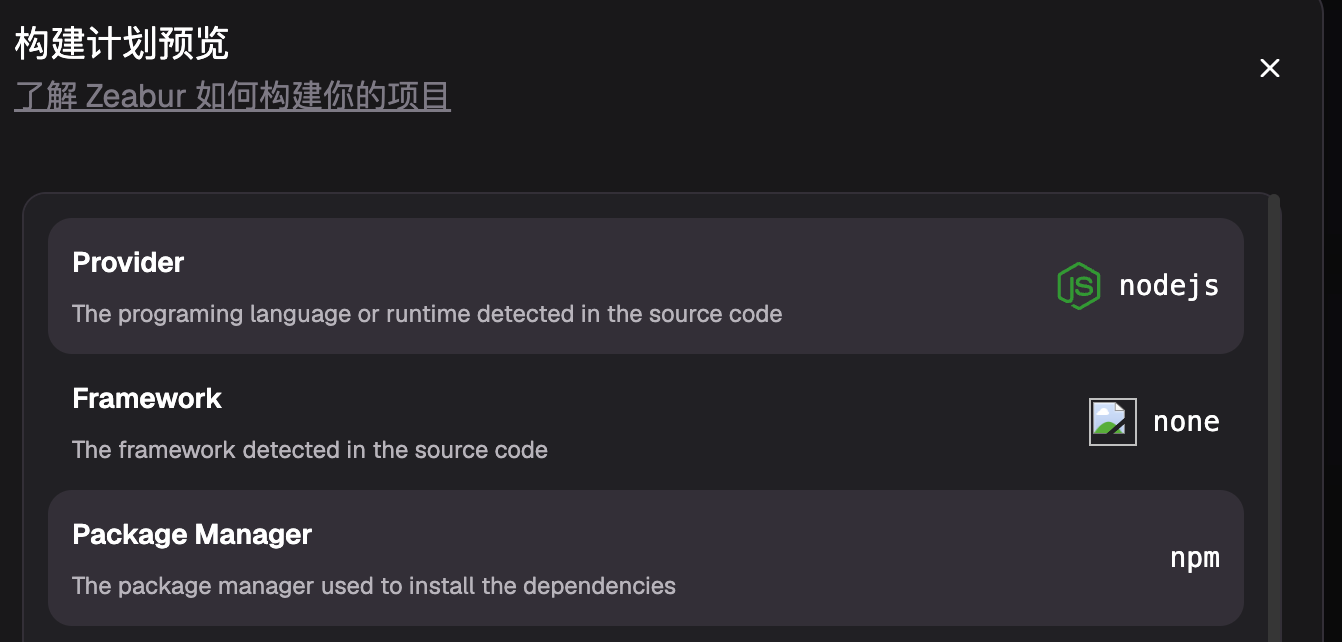
Task: Click the Provider description about runtime detected
Action: click(427, 314)
